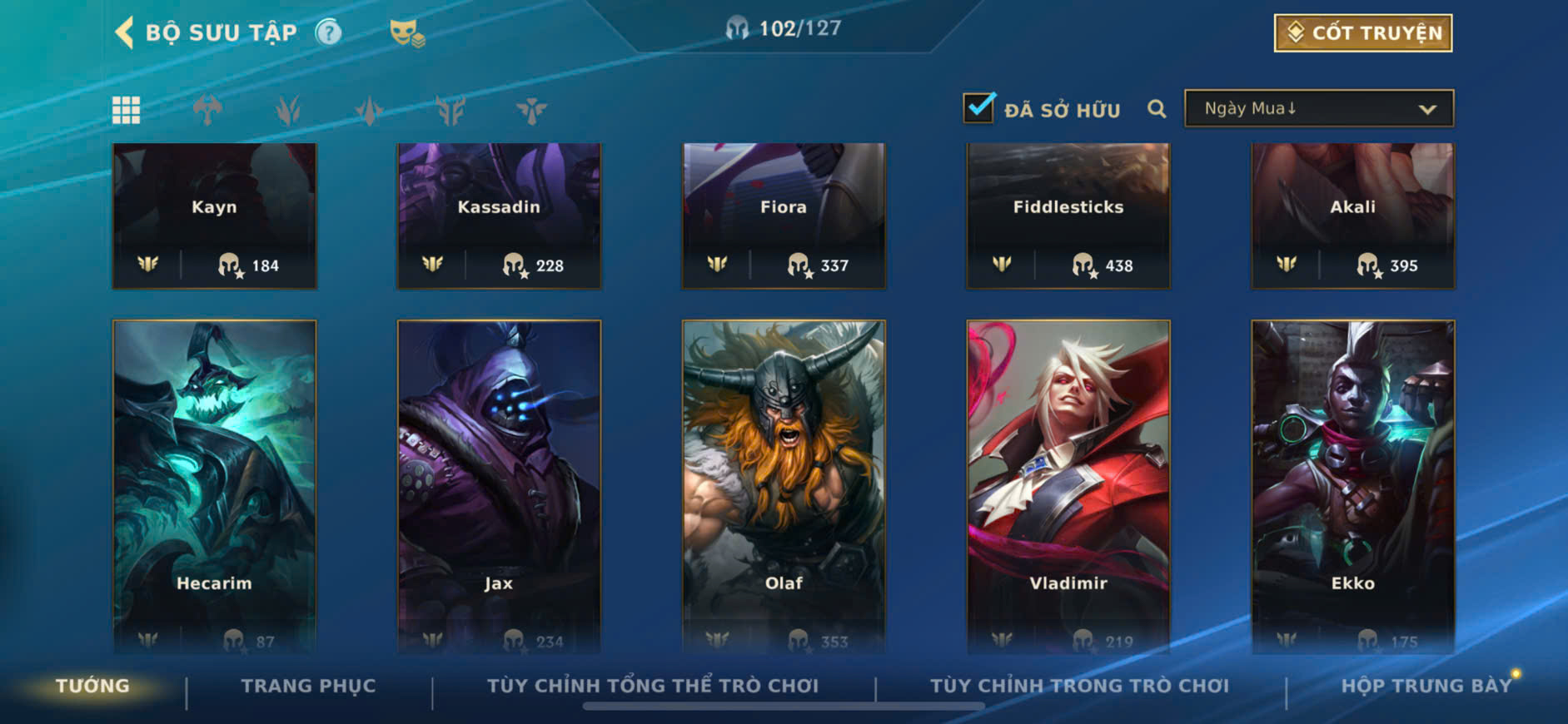Open the mask and coins icon
This screenshot has width=1568, height=724.
click(407, 33)
